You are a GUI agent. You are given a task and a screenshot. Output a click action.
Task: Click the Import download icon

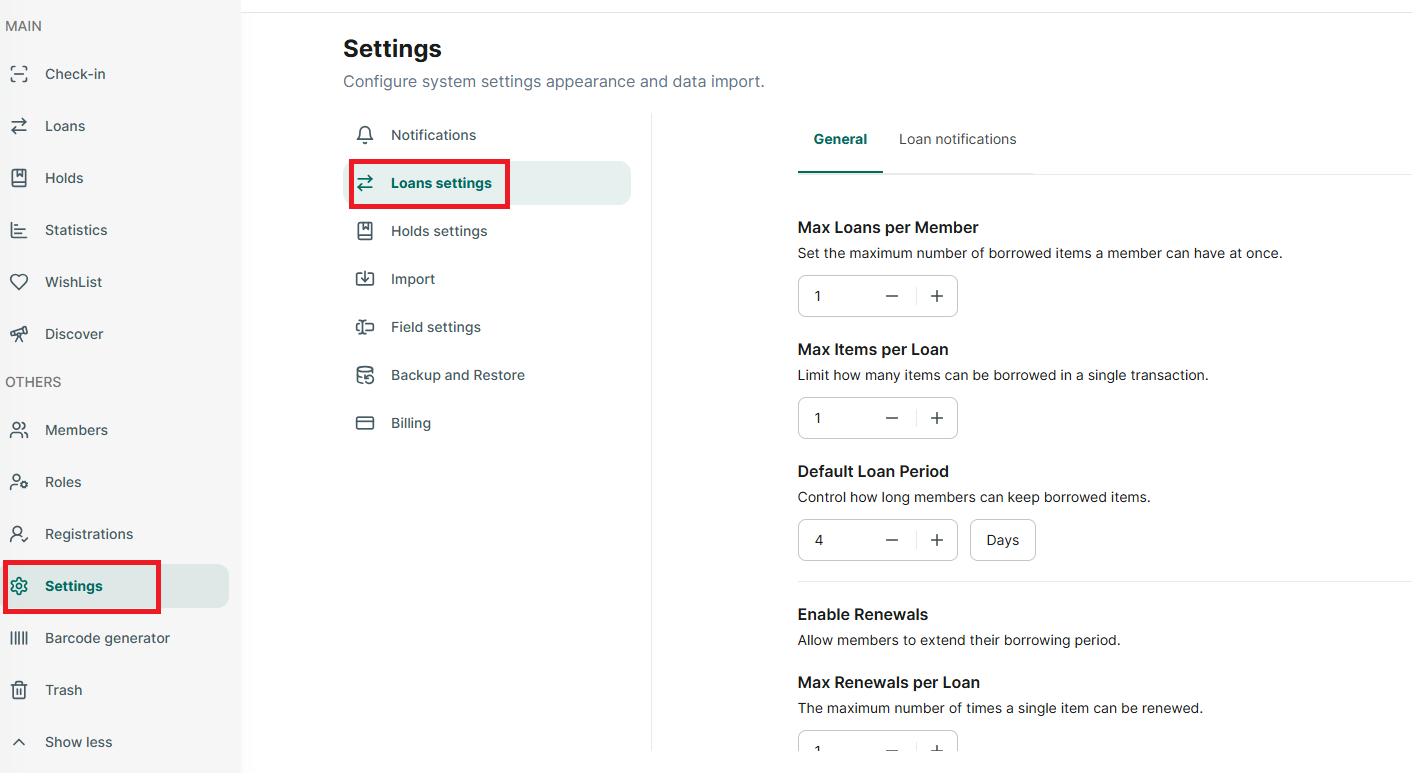coord(365,279)
